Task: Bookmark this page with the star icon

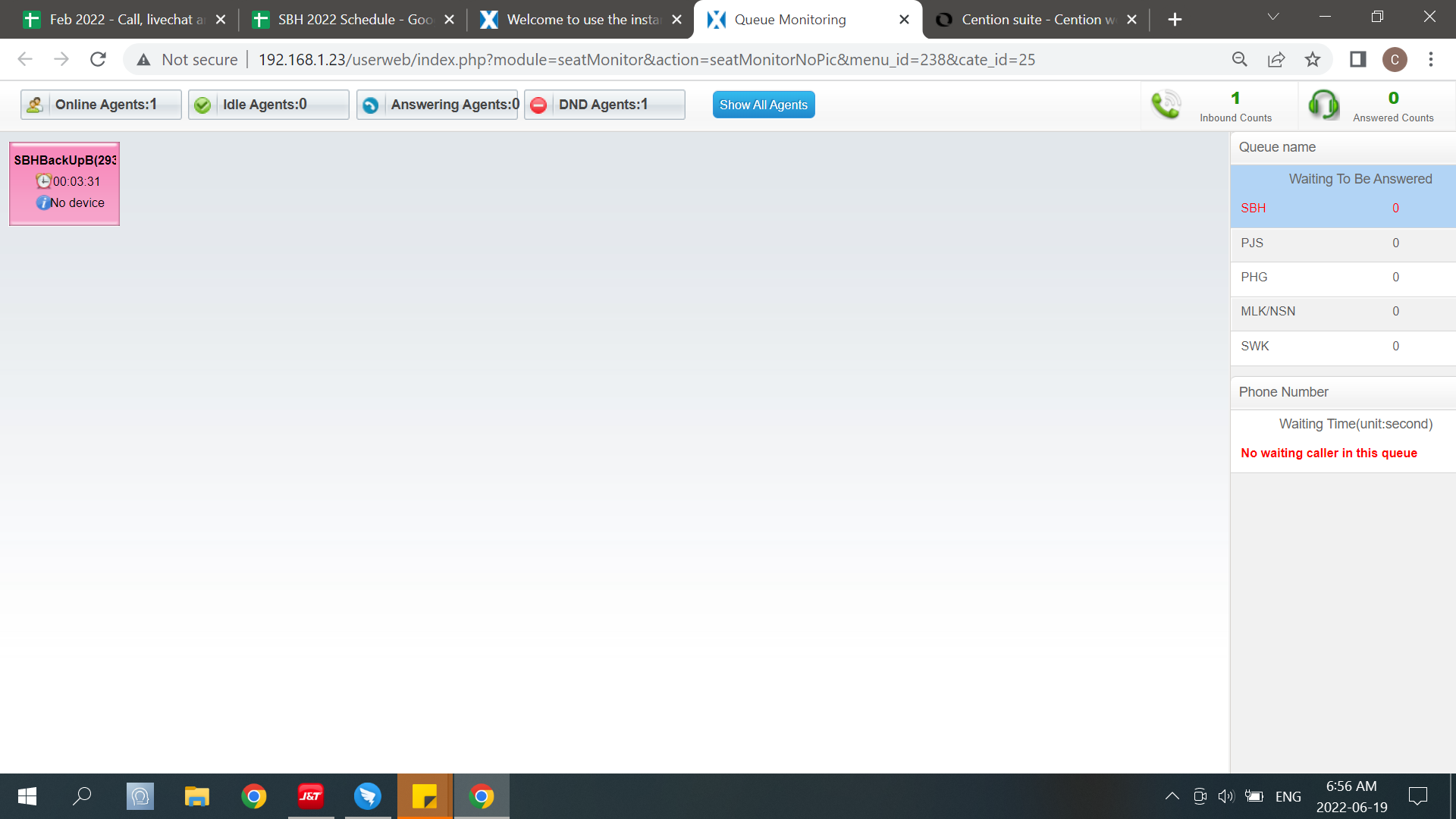Action: [x=1313, y=59]
